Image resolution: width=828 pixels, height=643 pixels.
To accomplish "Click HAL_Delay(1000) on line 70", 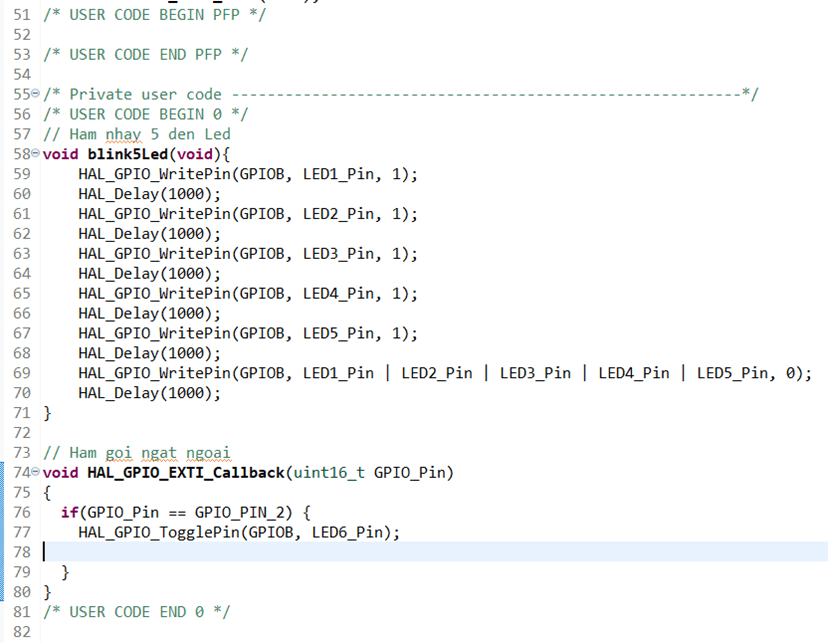I will (148, 393).
